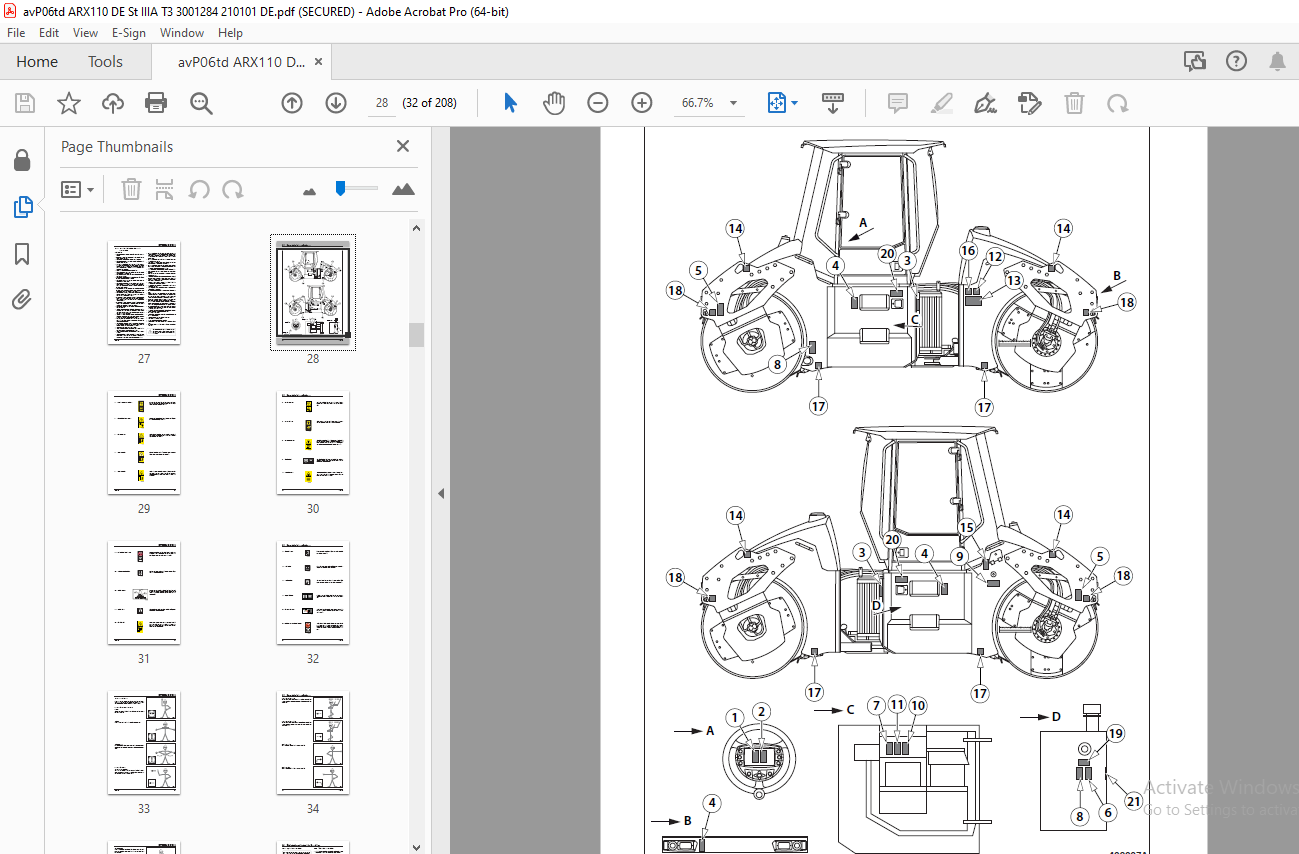
Task: Select the page 32 thumbnail
Action: [x=313, y=593]
